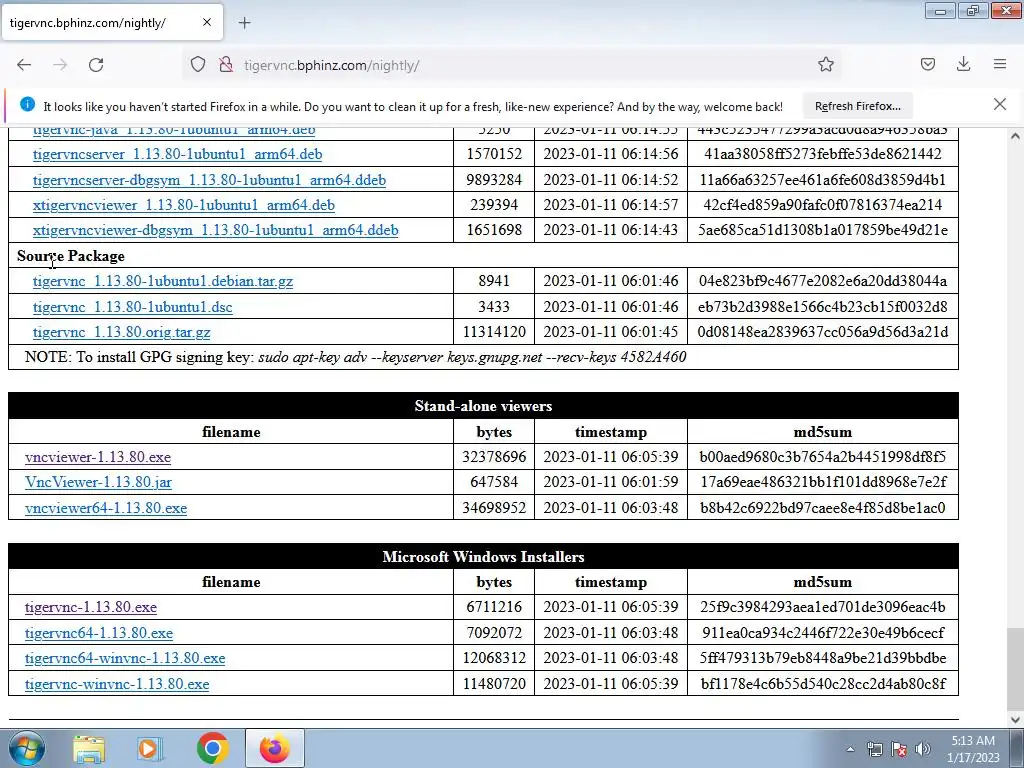Open the Save to Pocket icon

click(x=927, y=65)
